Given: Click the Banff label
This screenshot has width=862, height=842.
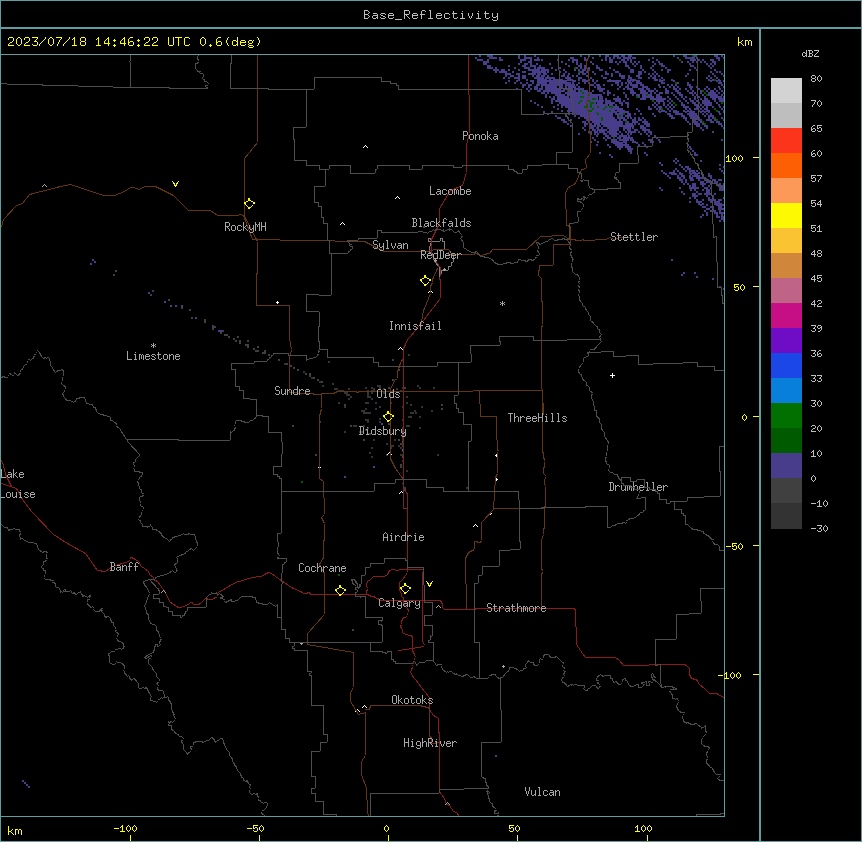Looking at the screenshot, I should [124, 567].
